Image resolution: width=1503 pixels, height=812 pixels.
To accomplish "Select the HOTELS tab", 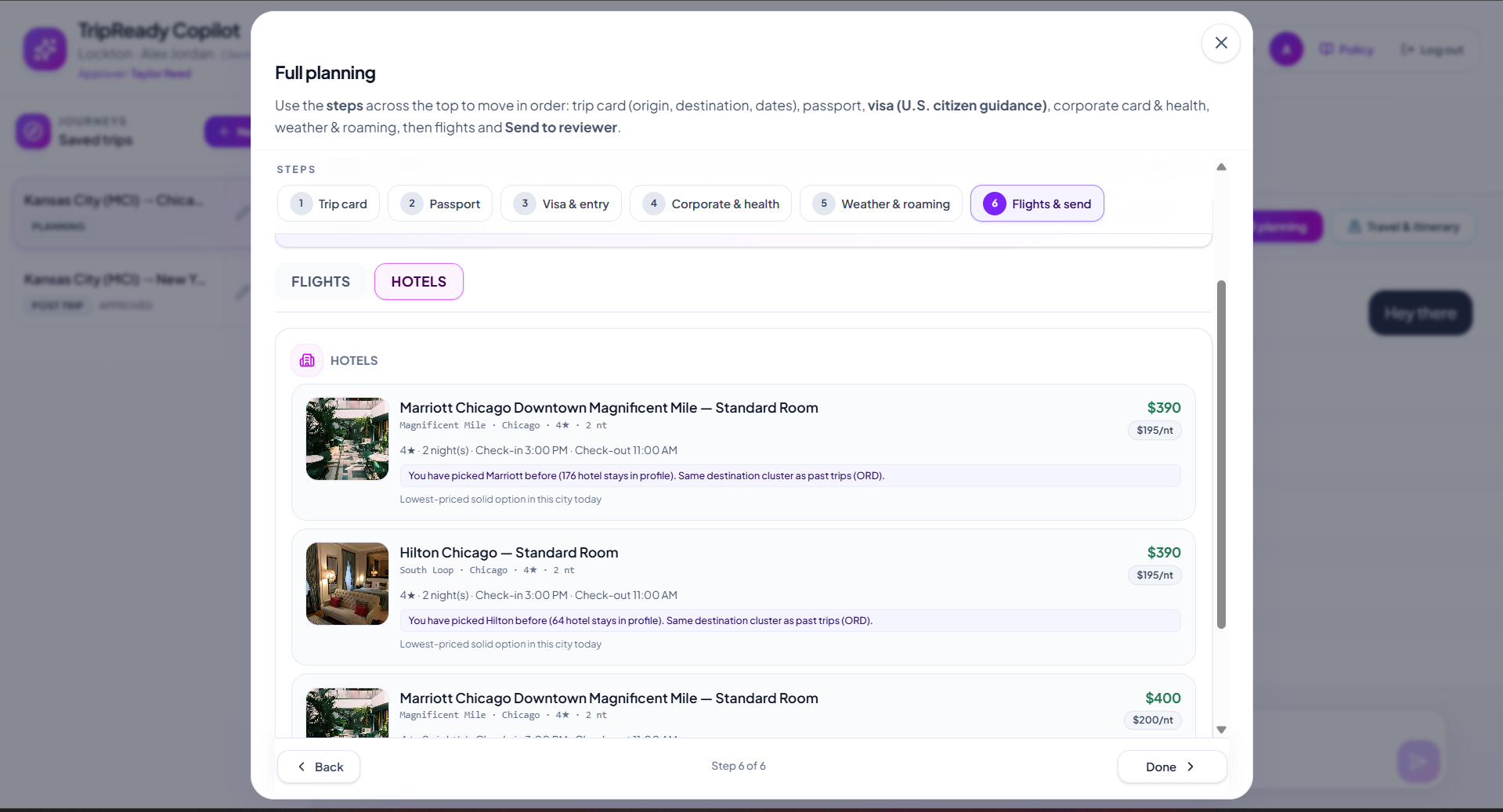I will coord(419,282).
